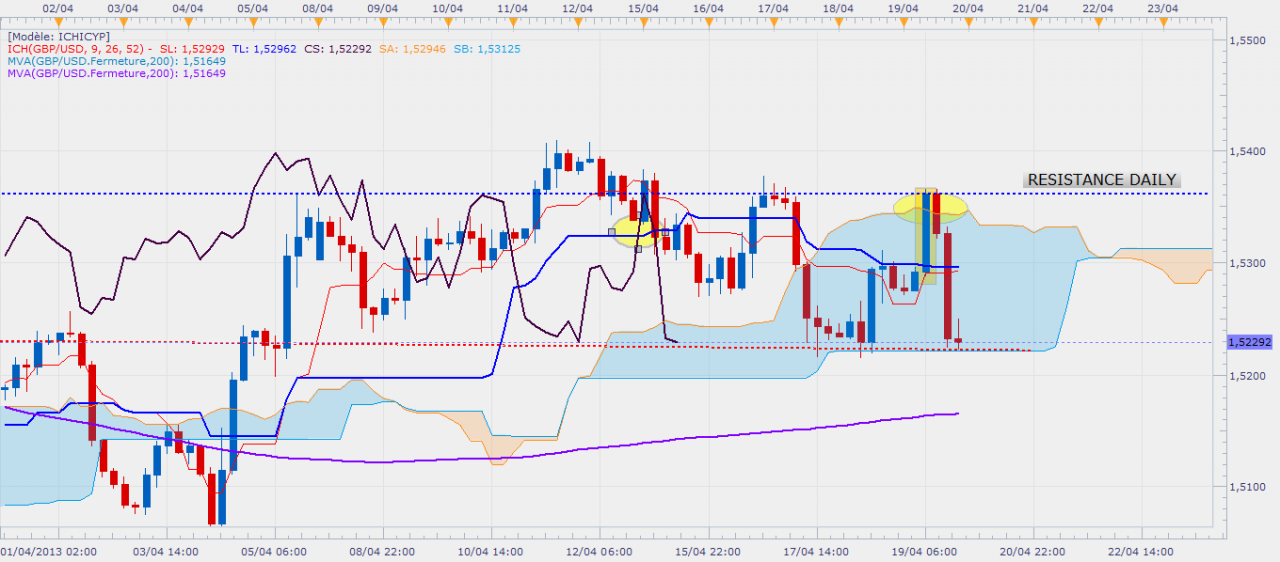Click the orange marker under 02/04

57,21
